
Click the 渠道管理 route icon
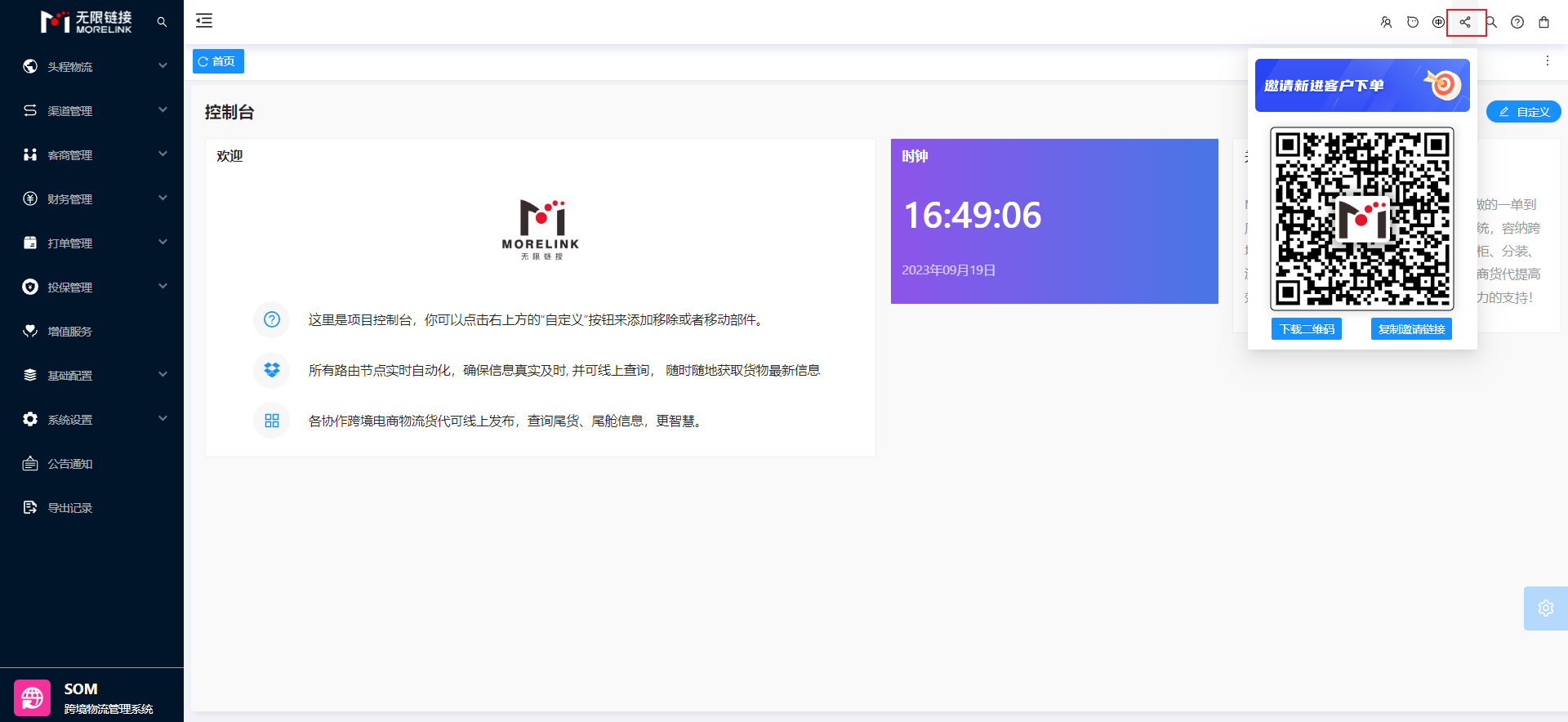point(30,110)
